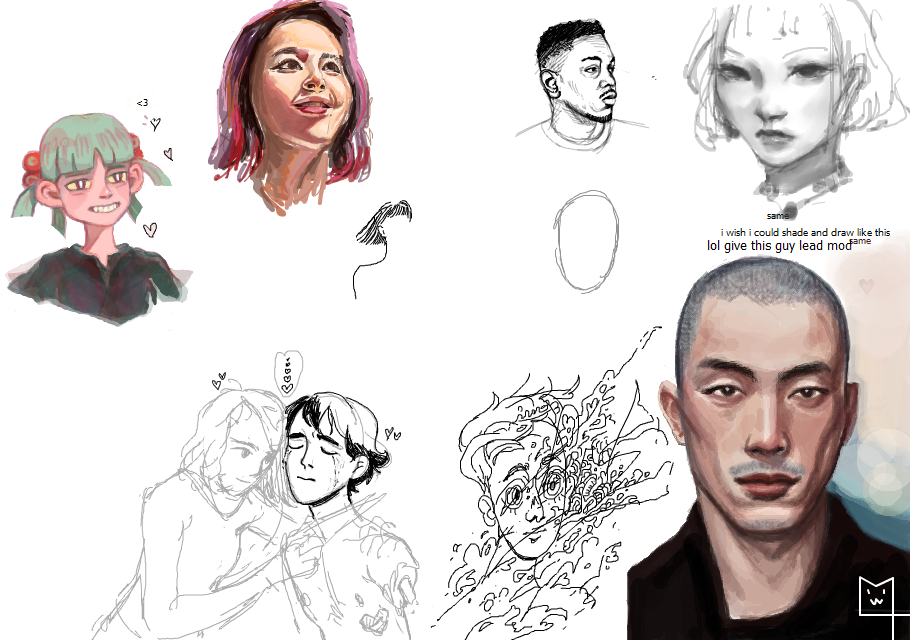The width and height of the screenshot is (910, 640).
Task: Click the small heart right of green-haired character's head
Action: pos(168,154)
